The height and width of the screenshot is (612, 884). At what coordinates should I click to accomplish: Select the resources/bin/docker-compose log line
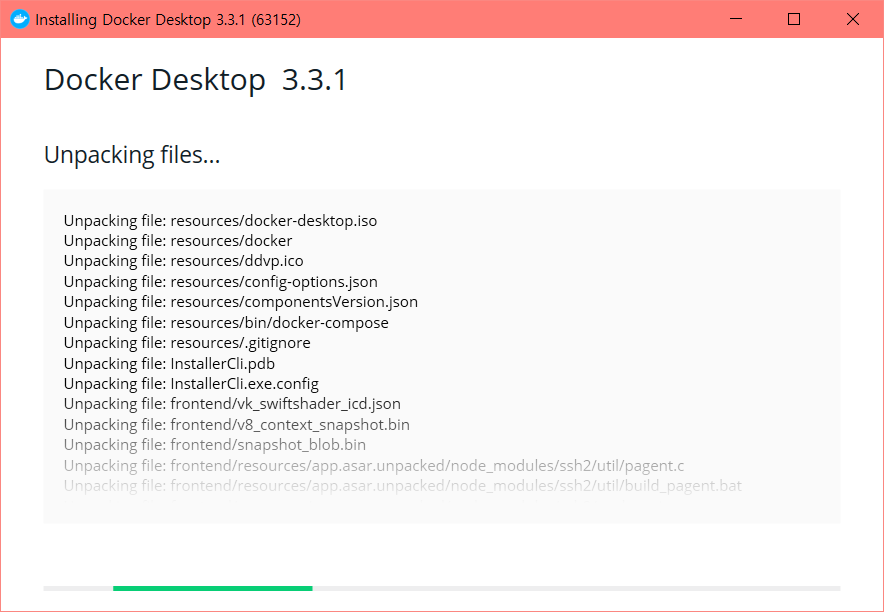click(226, 322)
